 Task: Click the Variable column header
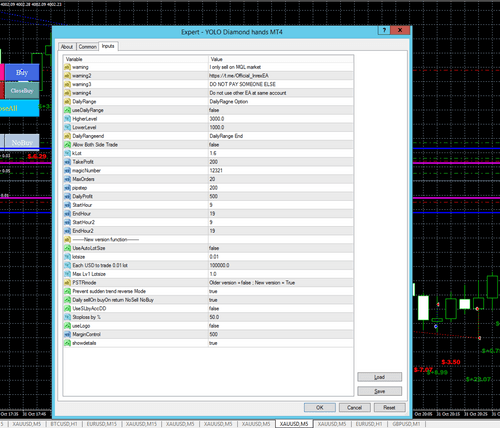click(x=136, y=59)
